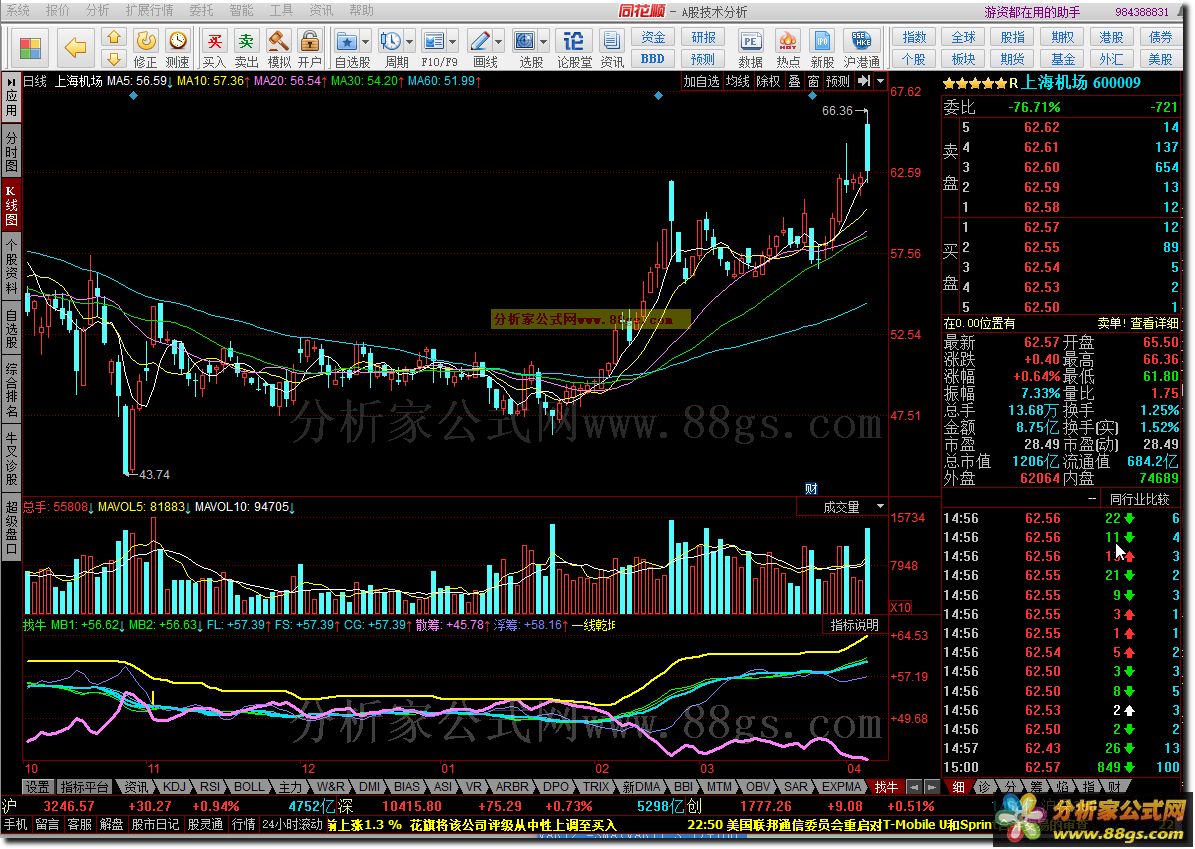Click 同行业比较 industry comparison link
This screenshot has height=849, width=1195.
coord(1139,499)
